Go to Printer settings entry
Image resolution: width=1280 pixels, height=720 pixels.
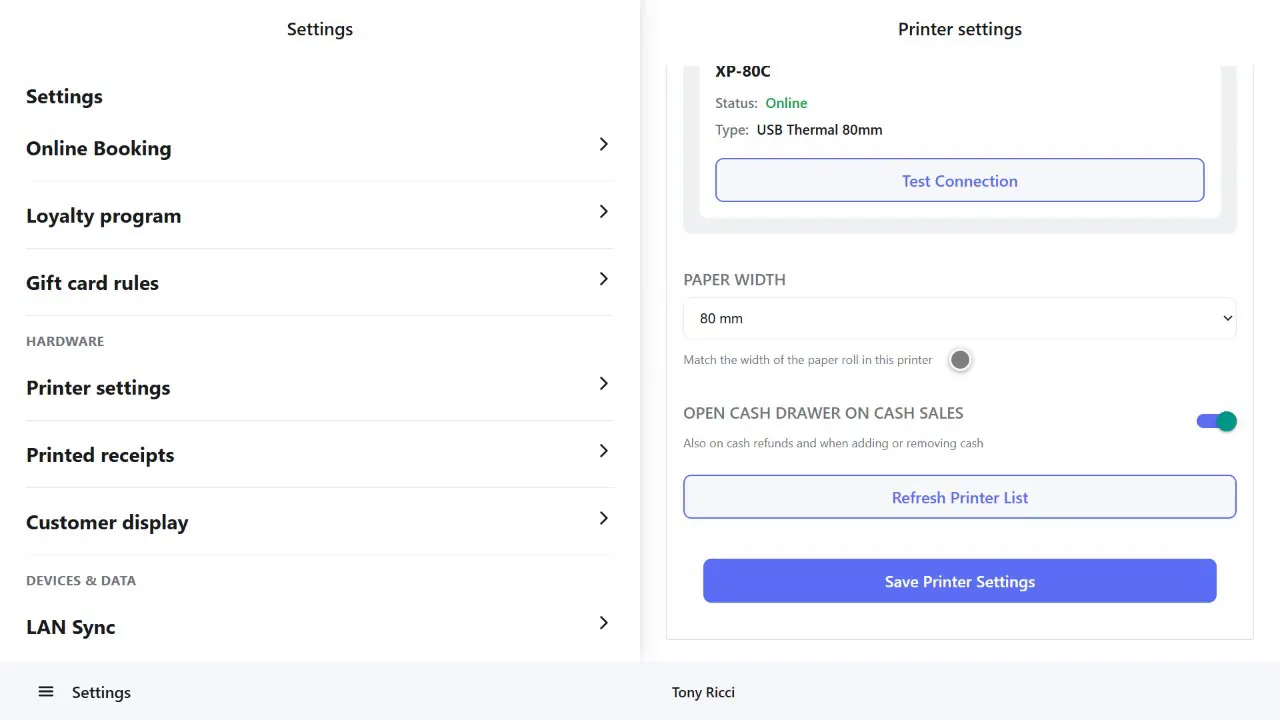coord(319,387)
